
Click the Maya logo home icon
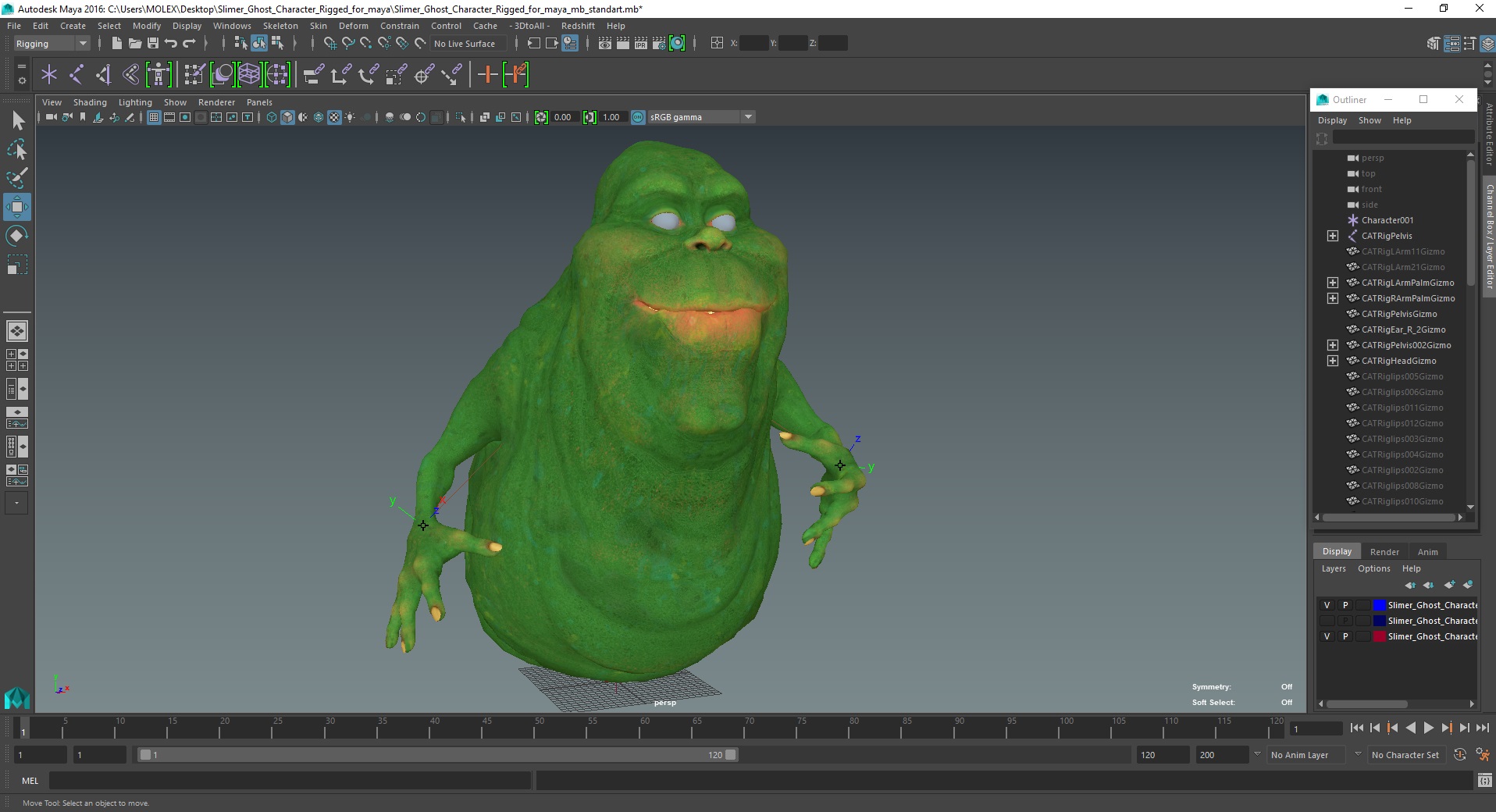tap(17, 697)
